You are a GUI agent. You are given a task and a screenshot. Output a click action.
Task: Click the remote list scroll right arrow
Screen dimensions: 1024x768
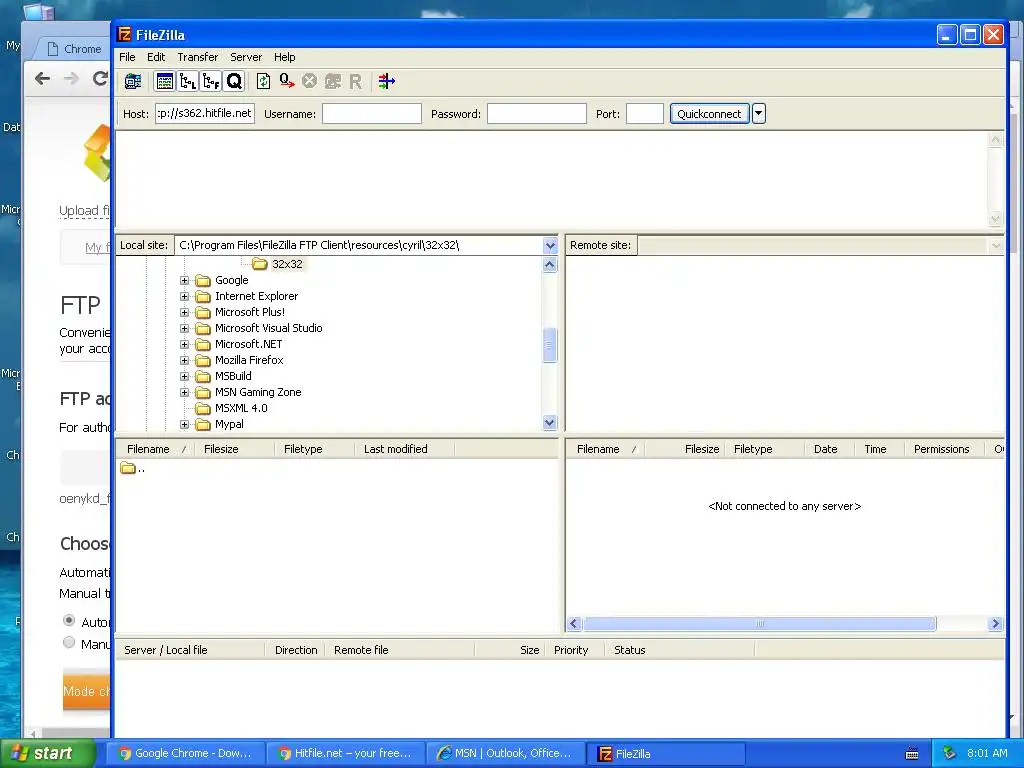tap(995, 624)
